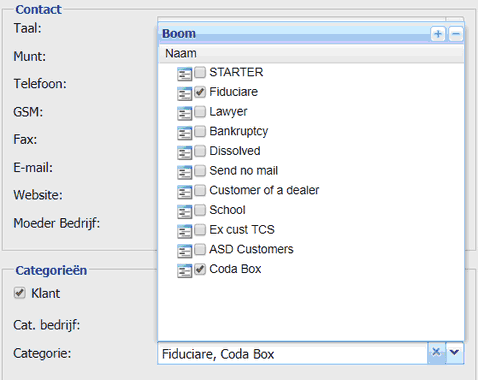Check the School checkbox
This screenshot has height=380, width=478.
pos(200,210)
